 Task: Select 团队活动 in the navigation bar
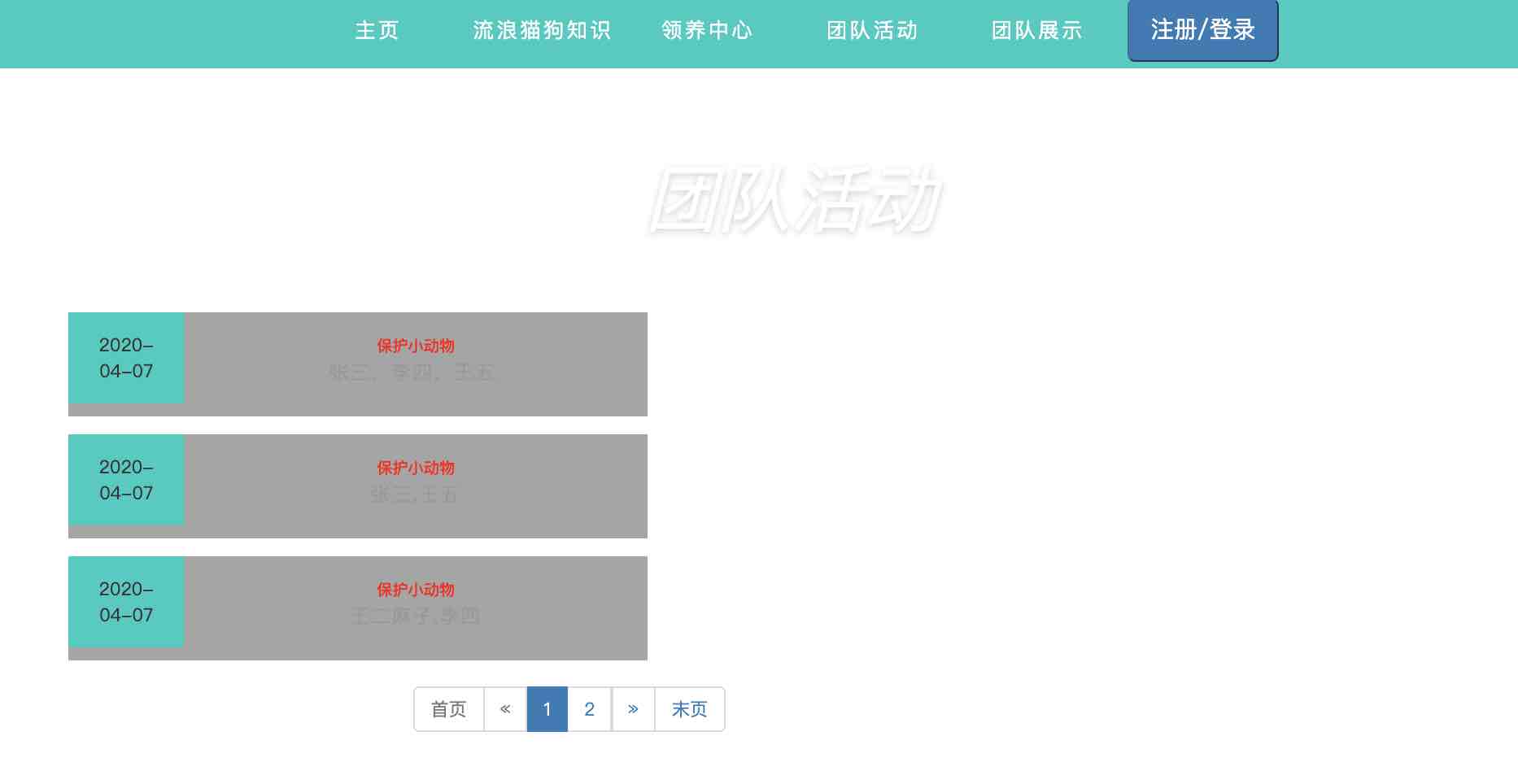pyautogui.click(x=872, y=31)
